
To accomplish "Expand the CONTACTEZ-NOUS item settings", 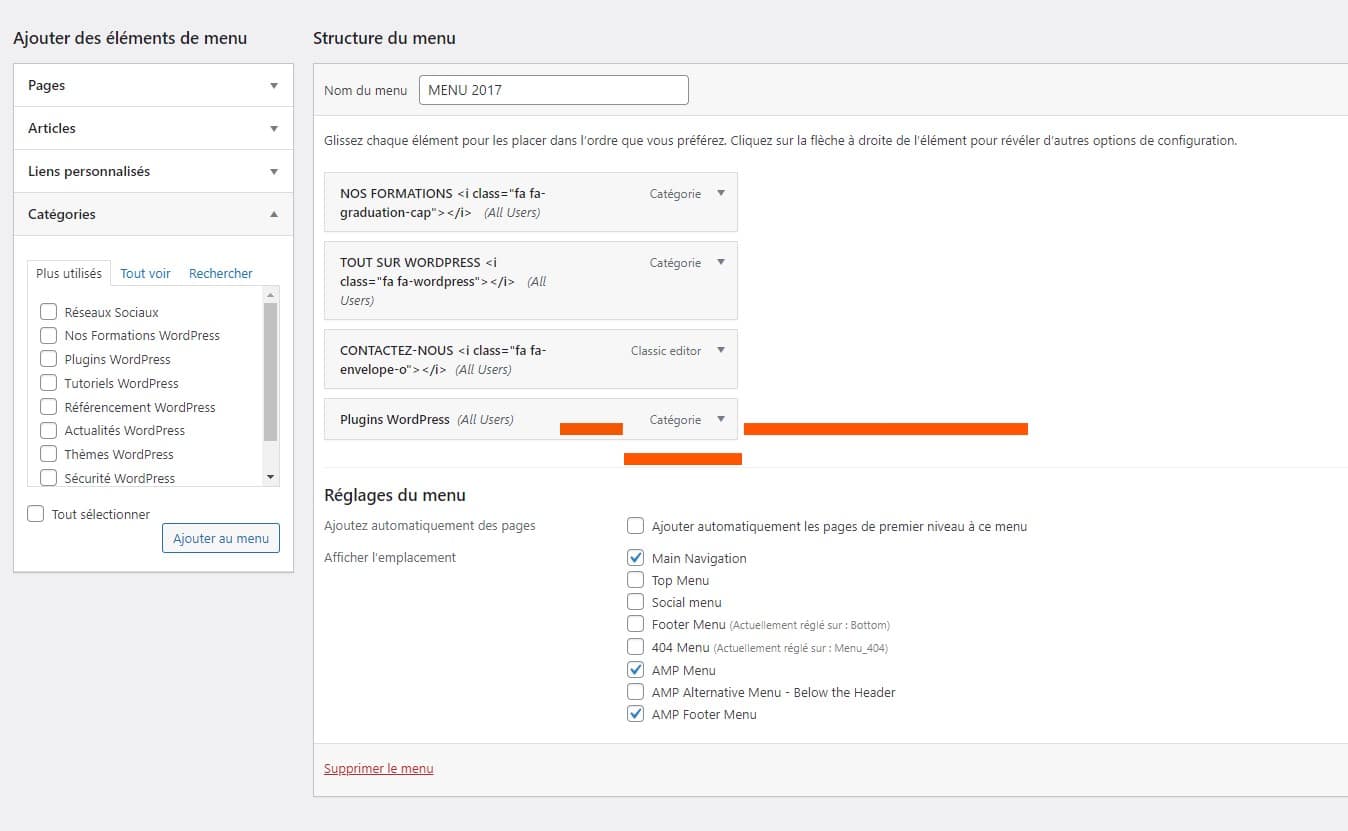I will coord(719,351).
